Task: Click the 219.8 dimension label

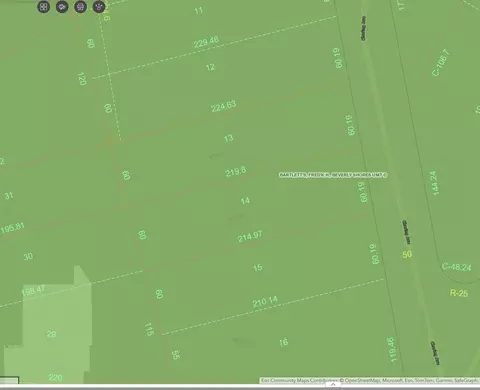Action: (236, 172)
